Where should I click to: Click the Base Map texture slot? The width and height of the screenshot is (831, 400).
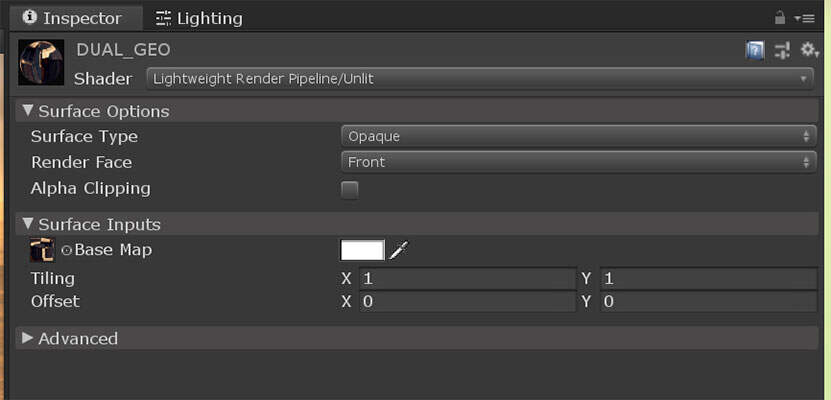pyautogui.click(x=42, y=250)
